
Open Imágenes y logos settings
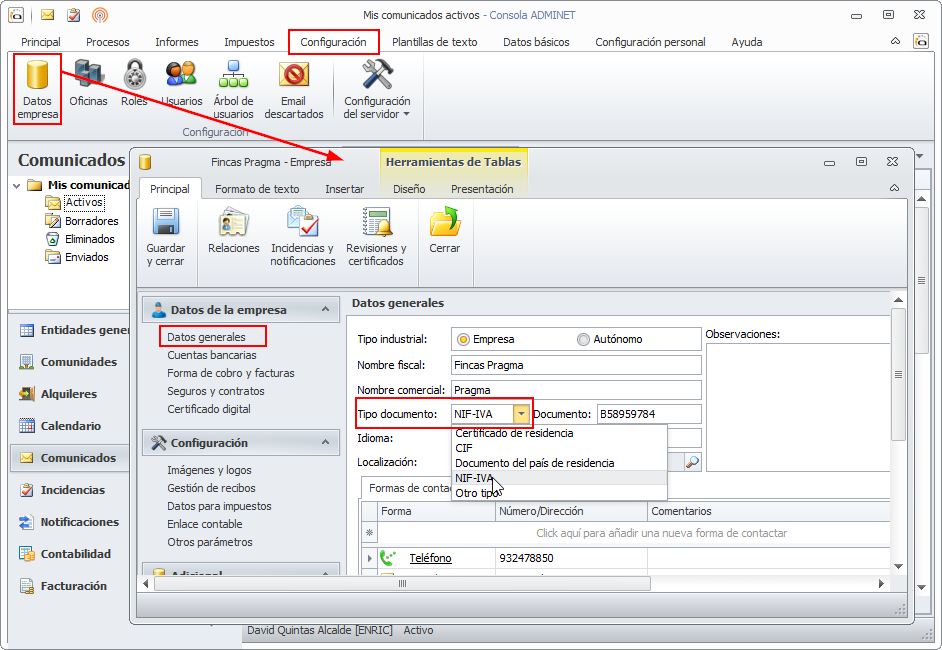click(x=209, y=470)
